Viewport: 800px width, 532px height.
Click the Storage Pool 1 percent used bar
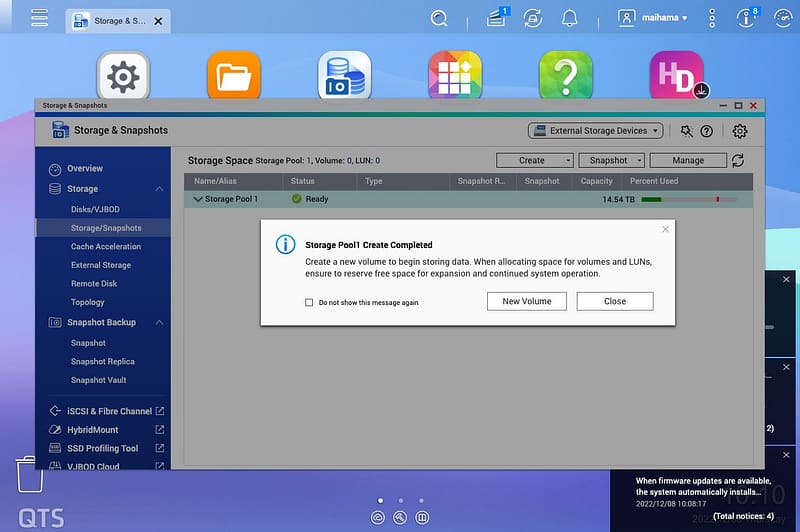[x=688, y=199]
